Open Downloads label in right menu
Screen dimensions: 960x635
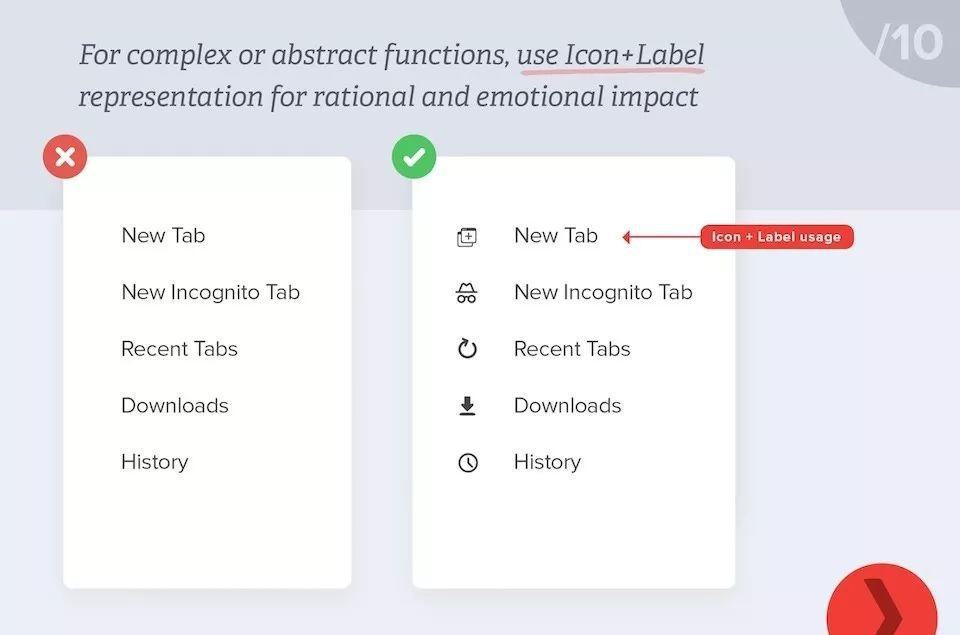(x=567, y=405)
